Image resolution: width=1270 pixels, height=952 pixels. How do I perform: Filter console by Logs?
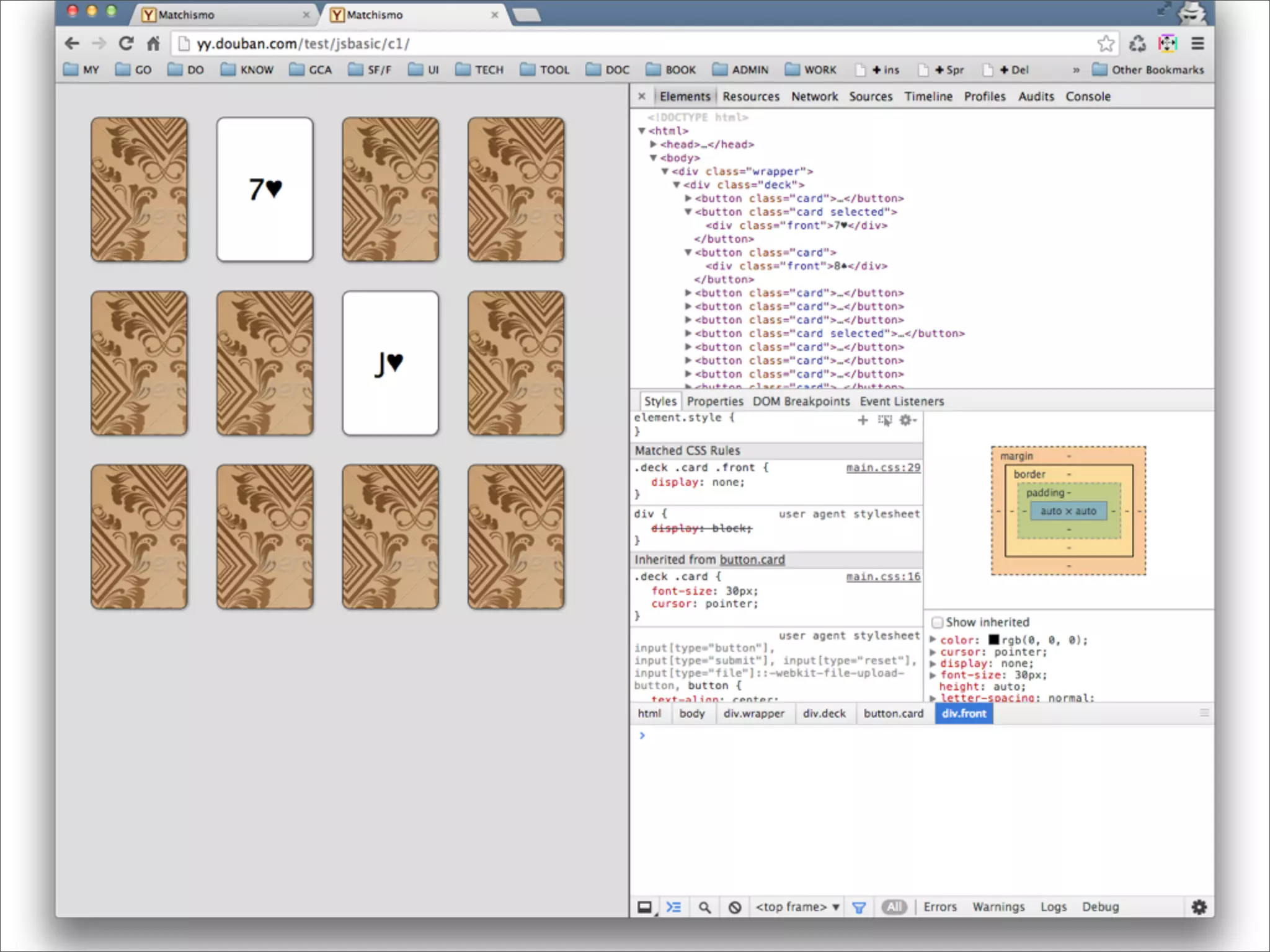1054,907
